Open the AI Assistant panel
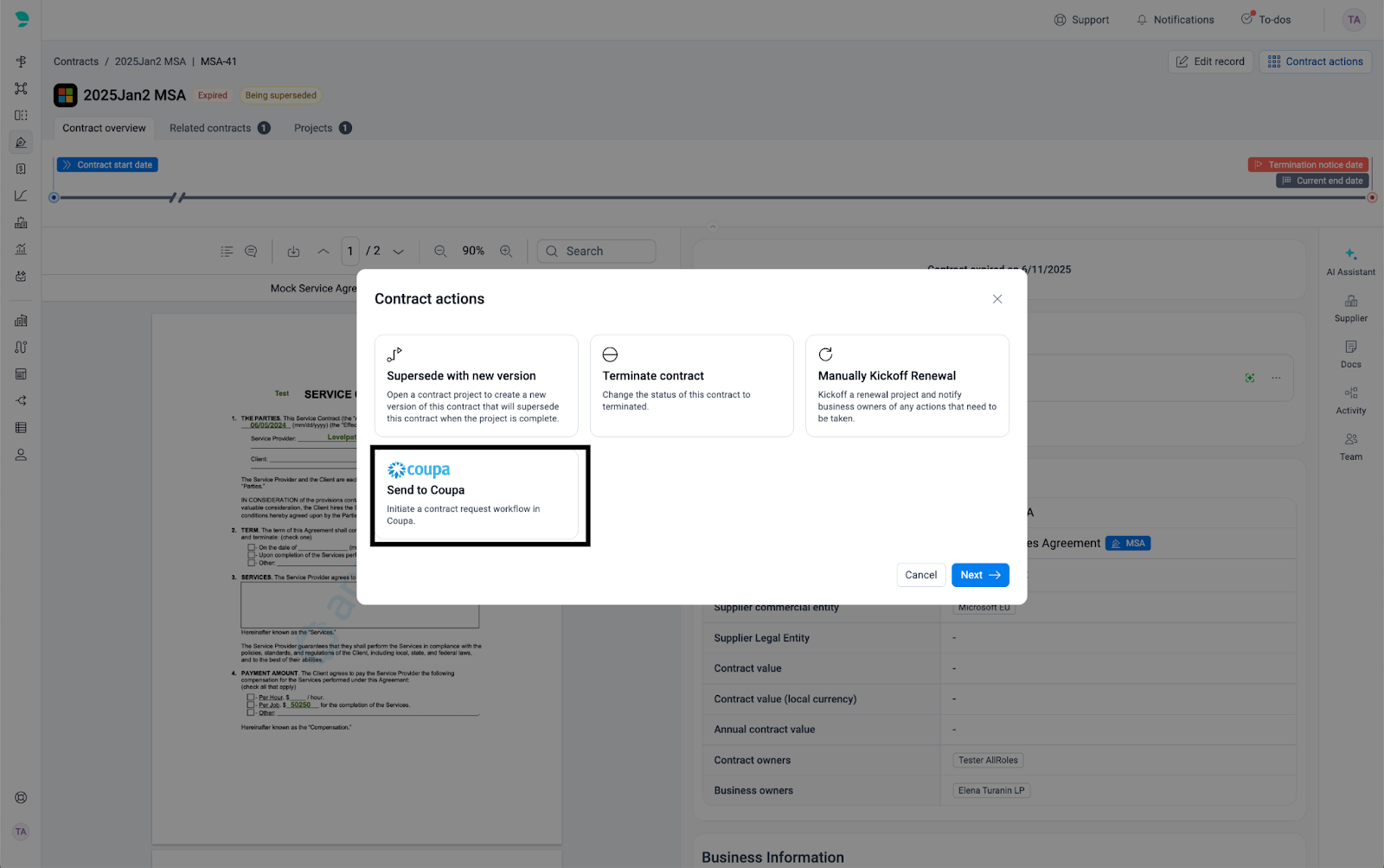 (1350, 261)
